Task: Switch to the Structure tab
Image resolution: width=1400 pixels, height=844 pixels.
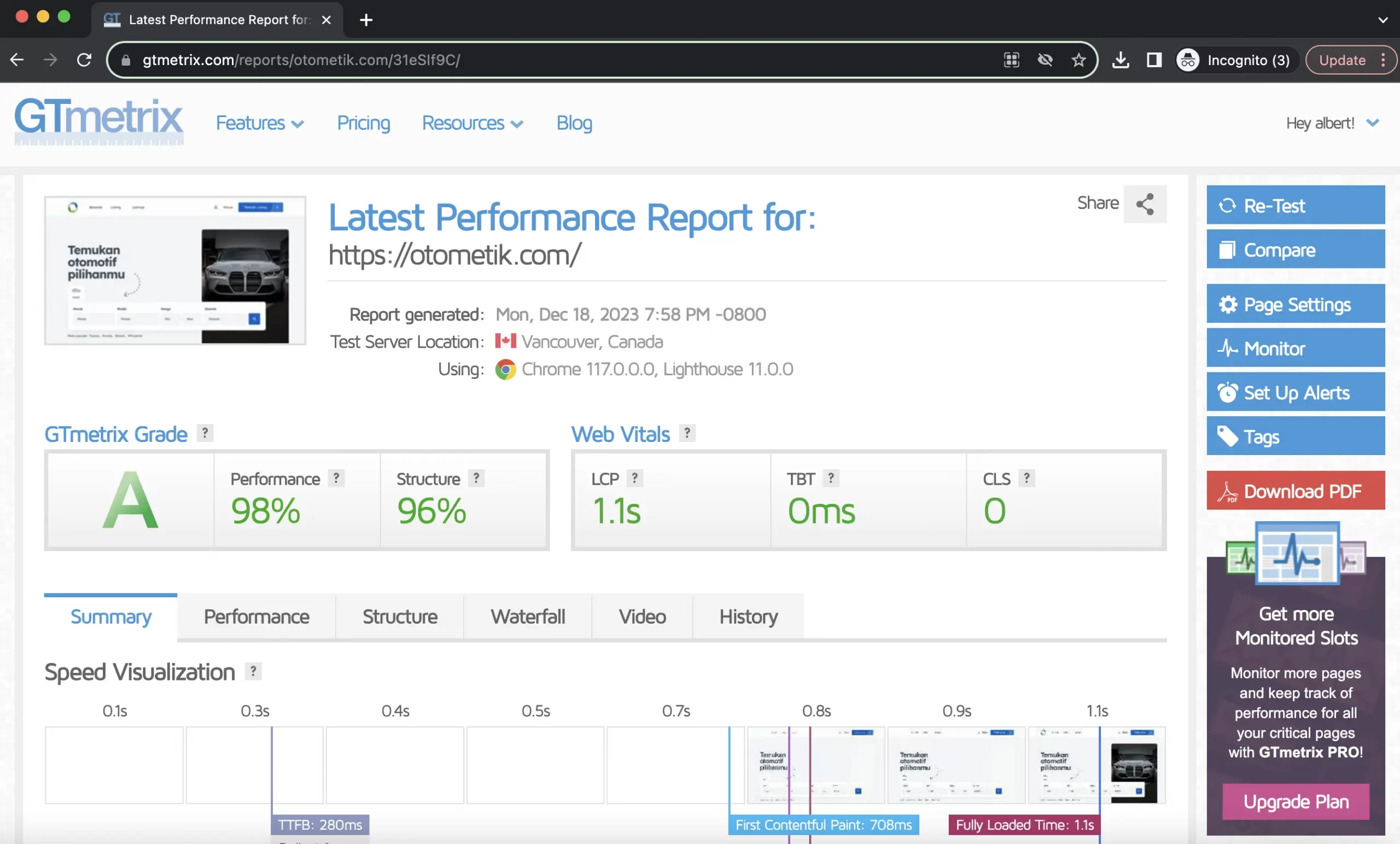Action: (400, 616)
